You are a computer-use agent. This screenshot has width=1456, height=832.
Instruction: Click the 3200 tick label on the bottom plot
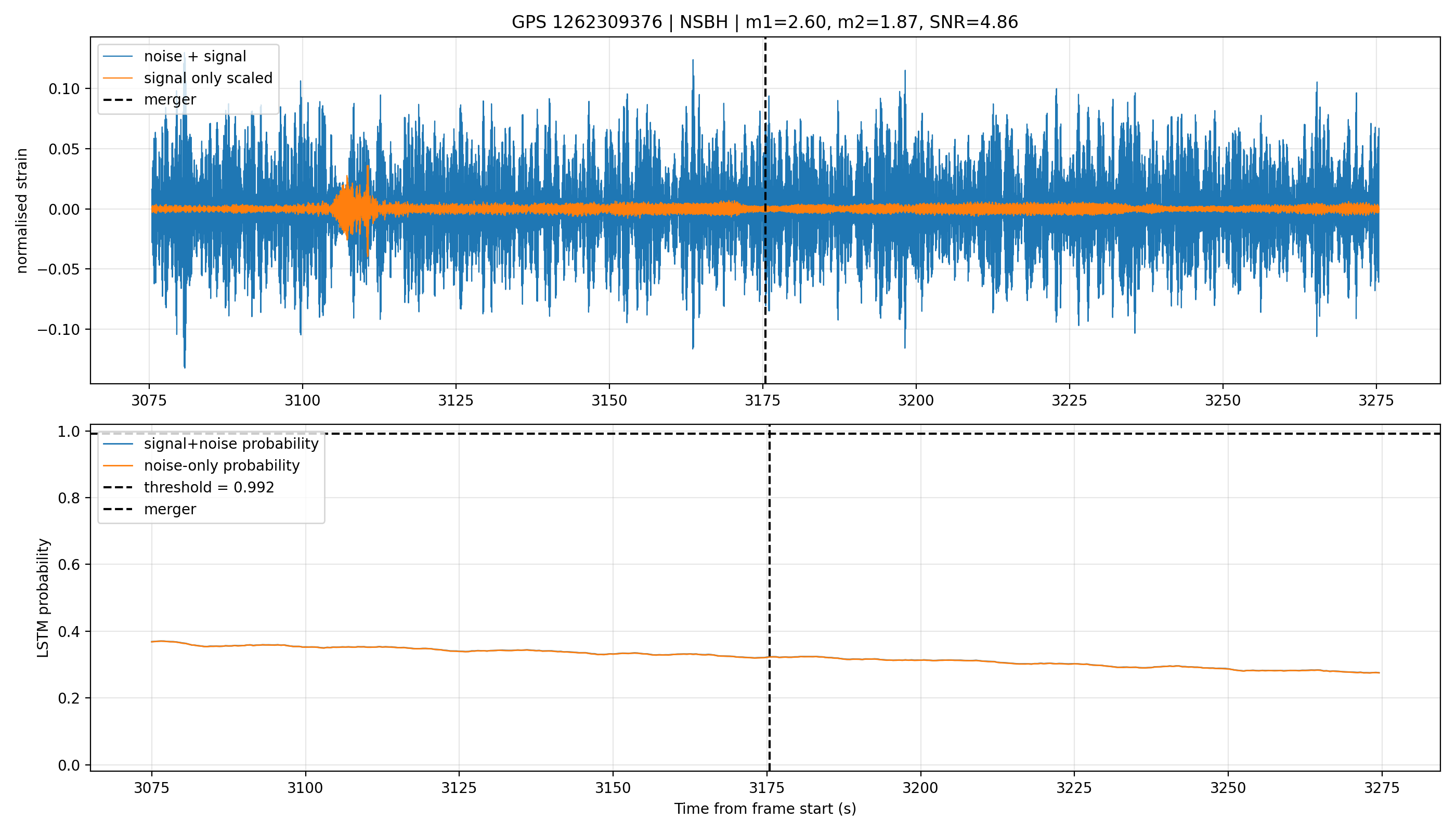pos(920,788)
